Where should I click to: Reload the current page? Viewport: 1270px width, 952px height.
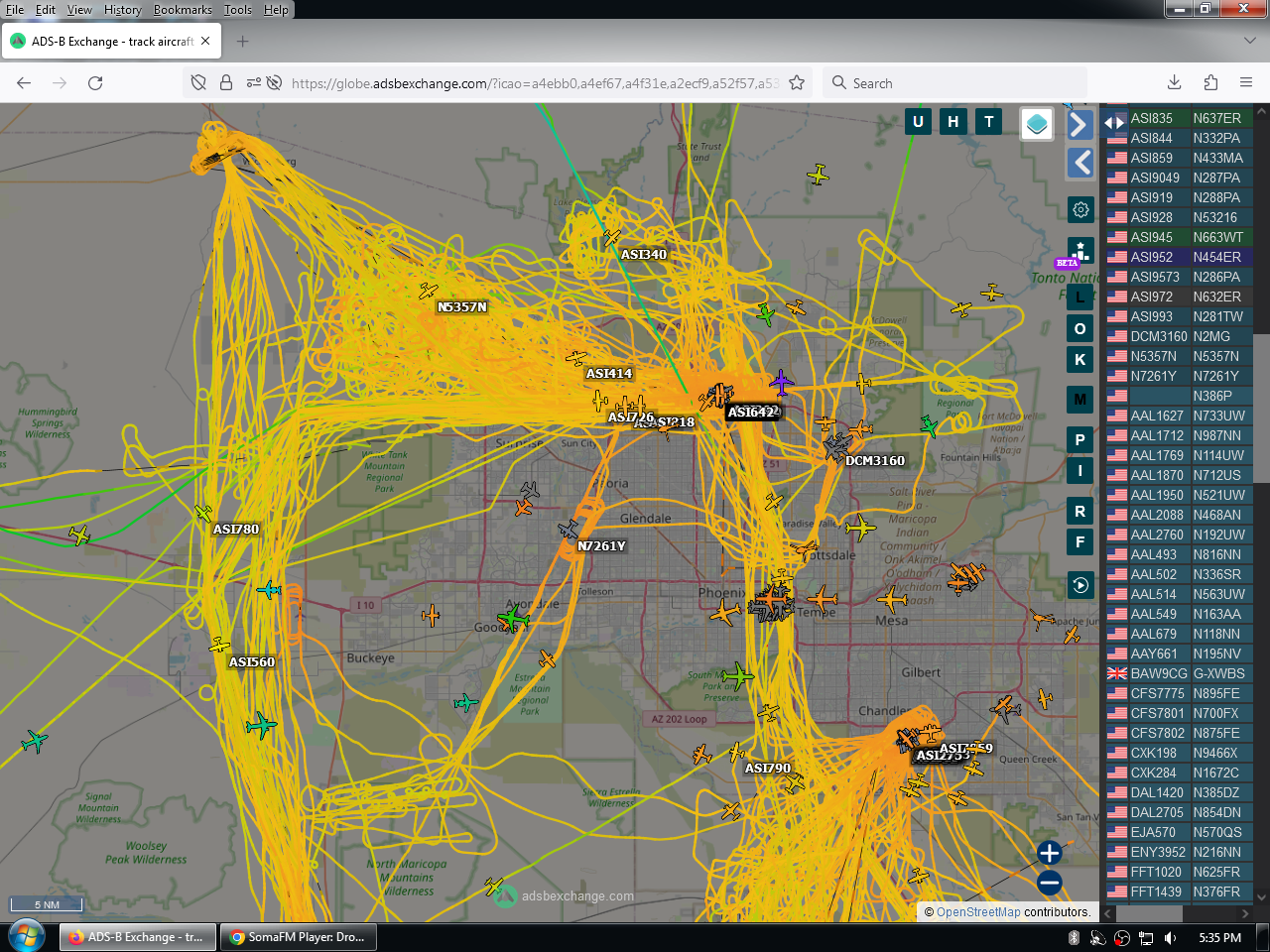(x=95, y=83)
